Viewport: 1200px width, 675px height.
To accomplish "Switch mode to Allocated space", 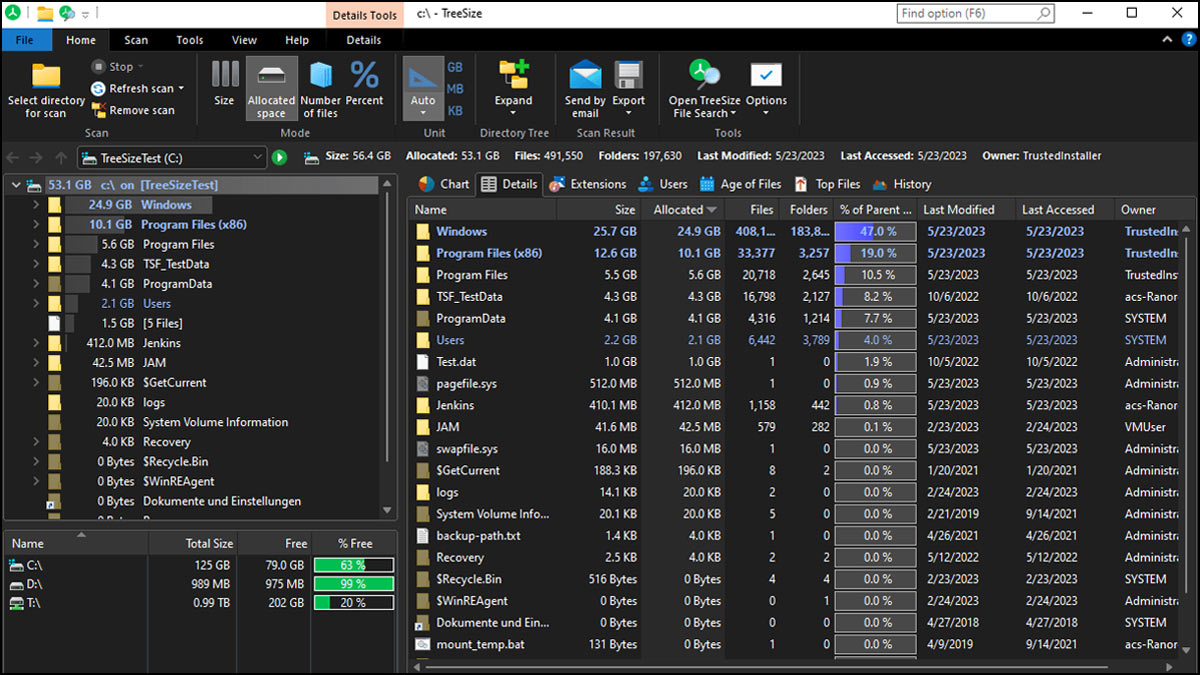I will point(271,88).
